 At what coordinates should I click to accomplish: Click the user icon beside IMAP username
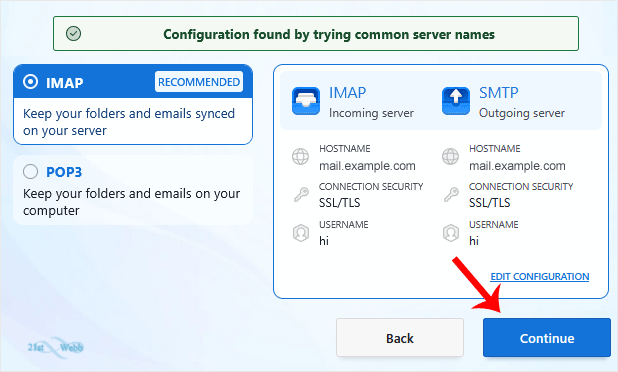click(x=300, y=232)
